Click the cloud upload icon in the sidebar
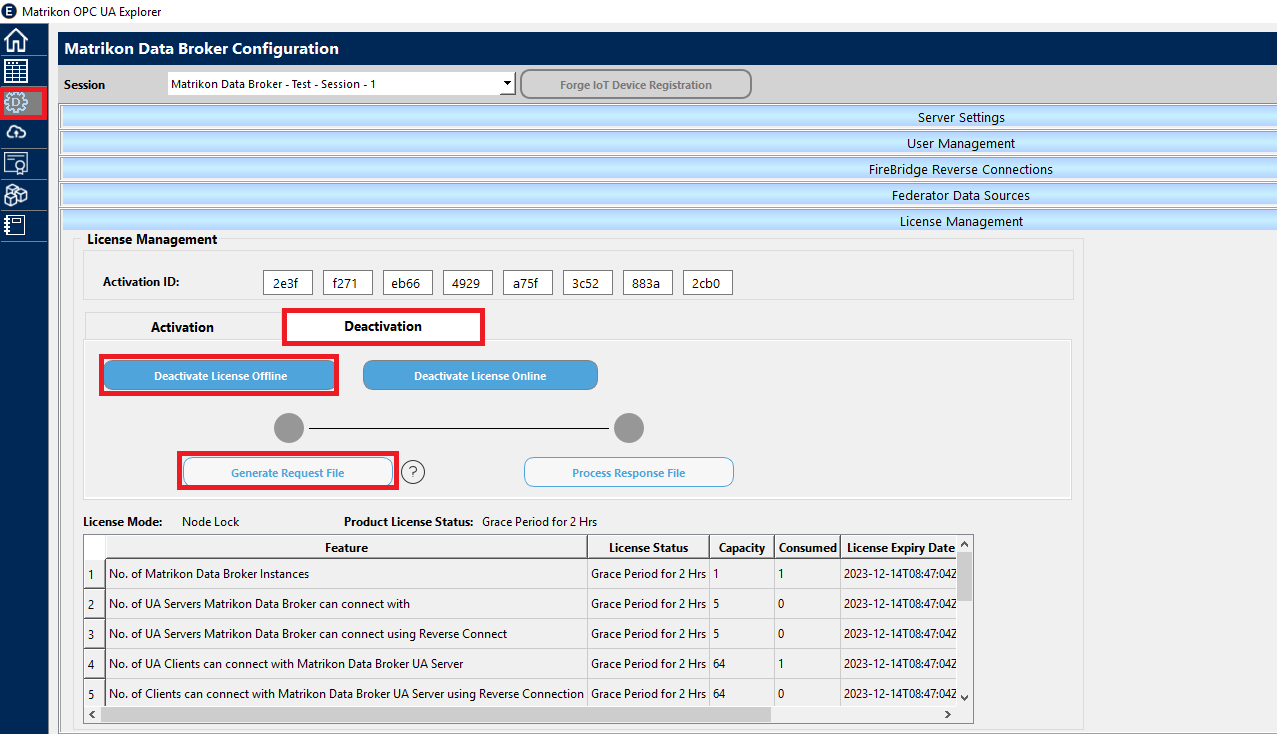 (15, 131)
